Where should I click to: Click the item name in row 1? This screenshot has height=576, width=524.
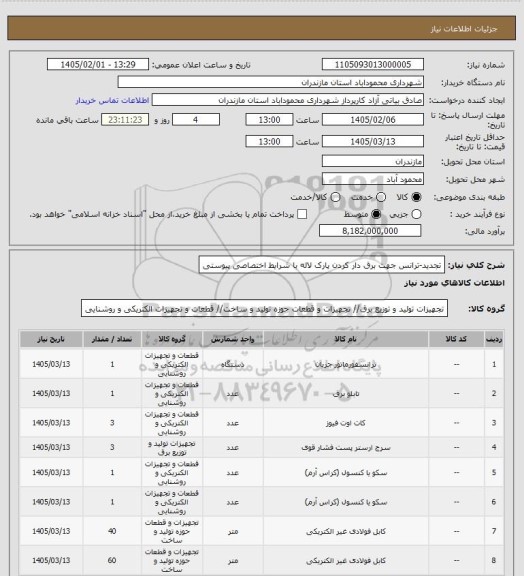click(x=346, y=364)
